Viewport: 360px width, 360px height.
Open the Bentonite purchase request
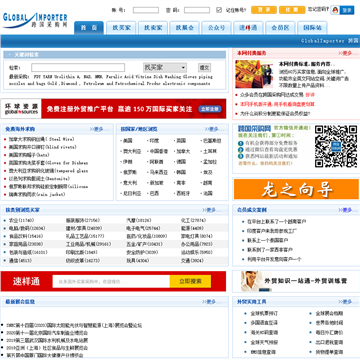(39, 179)
